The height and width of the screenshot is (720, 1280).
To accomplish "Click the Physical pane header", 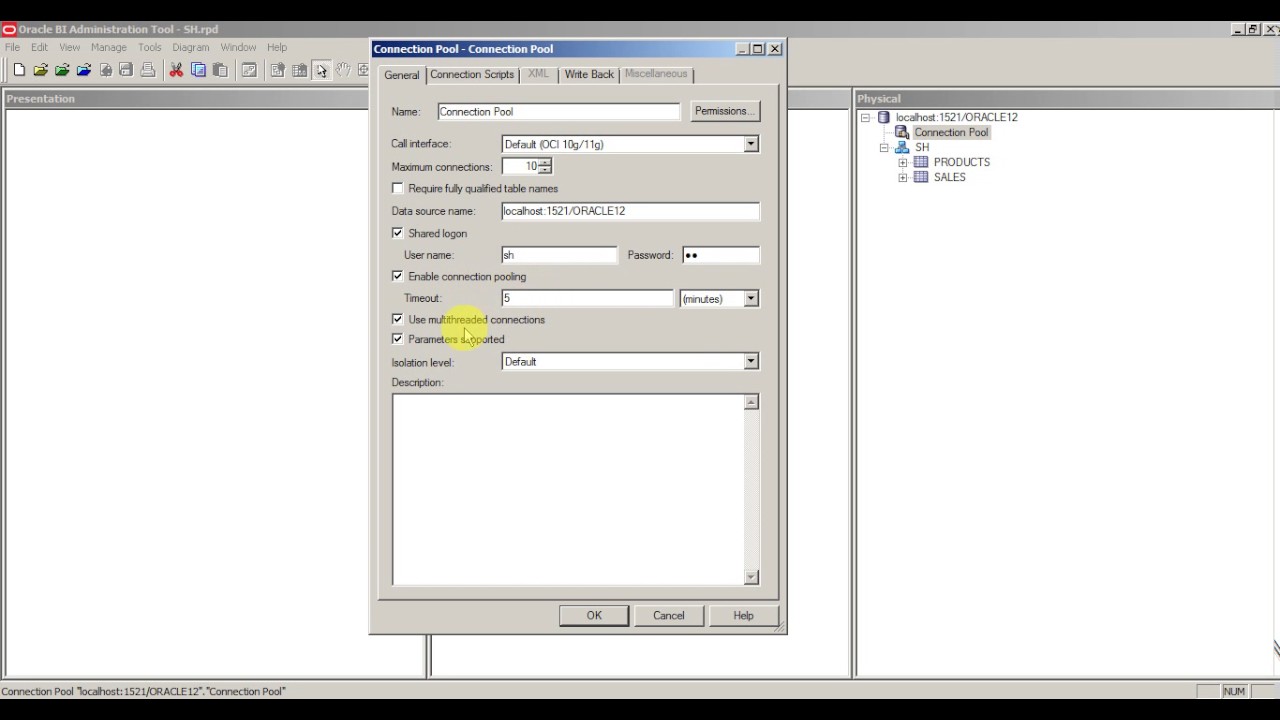I will 1066,98.
